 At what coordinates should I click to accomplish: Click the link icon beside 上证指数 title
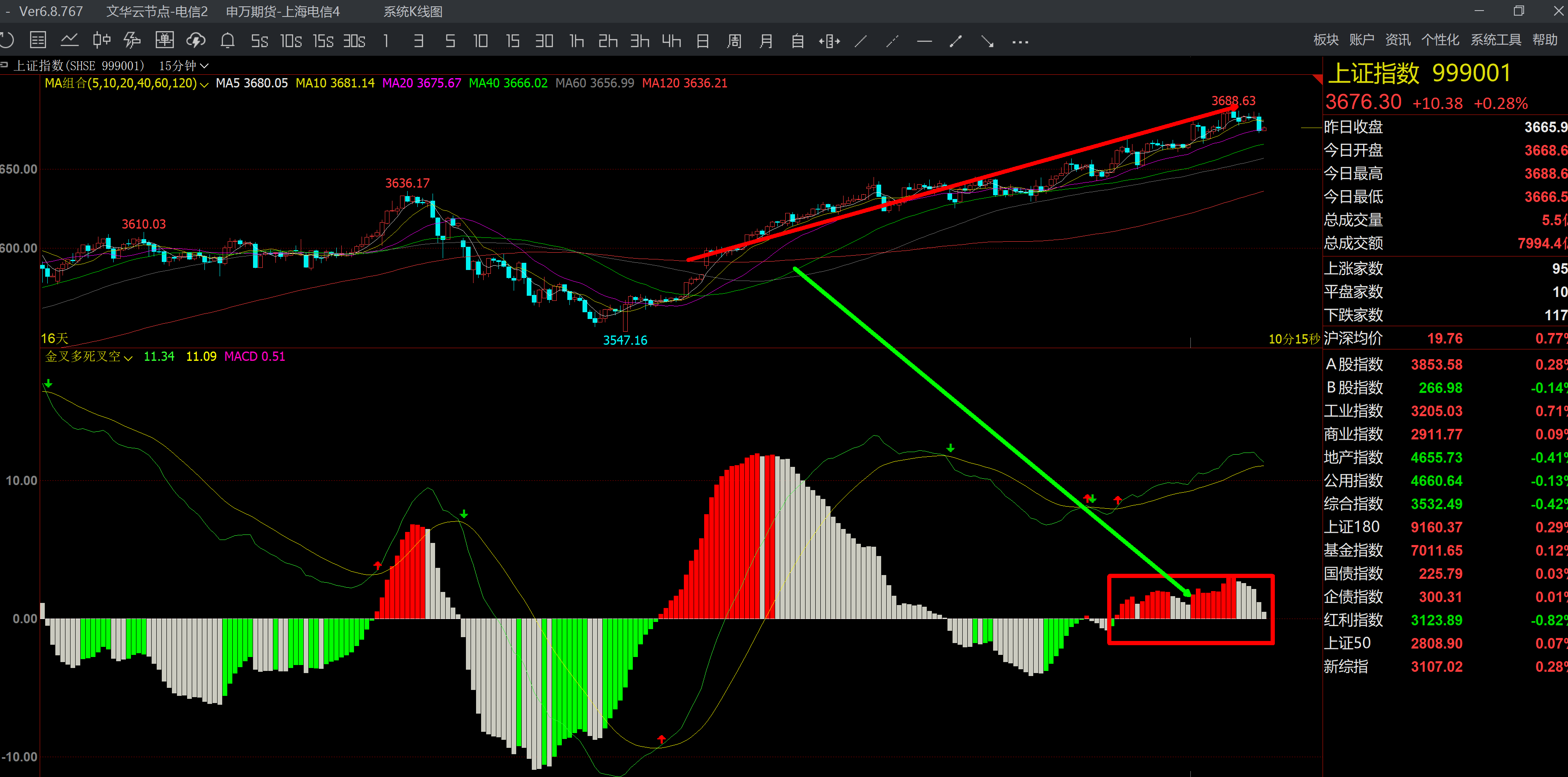[4, 64]
